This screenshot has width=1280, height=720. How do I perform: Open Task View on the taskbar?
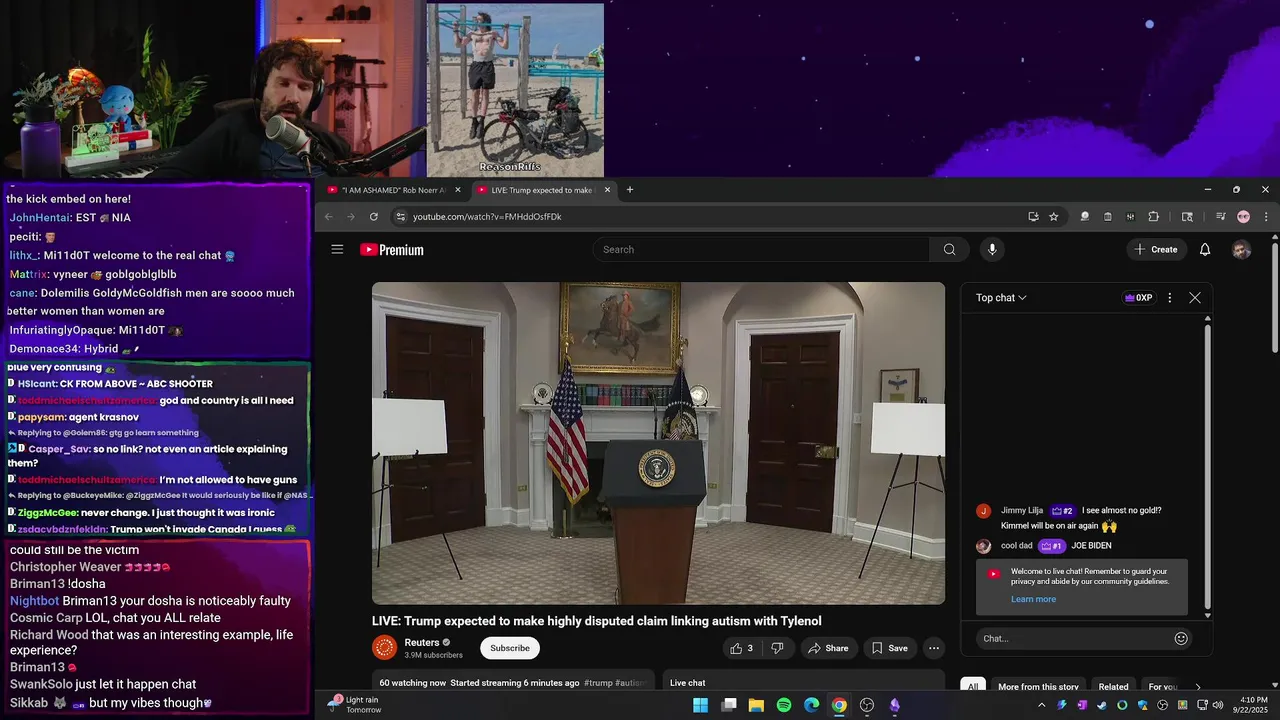coord(729,705)
